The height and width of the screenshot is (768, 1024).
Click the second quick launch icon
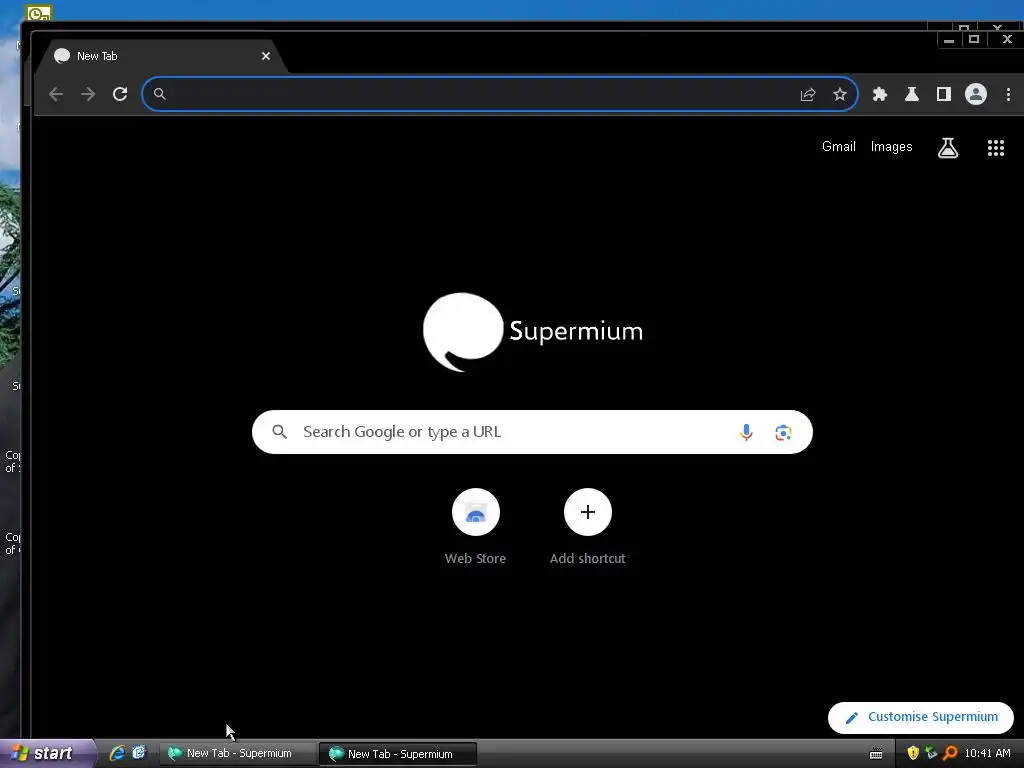(139, 753)
